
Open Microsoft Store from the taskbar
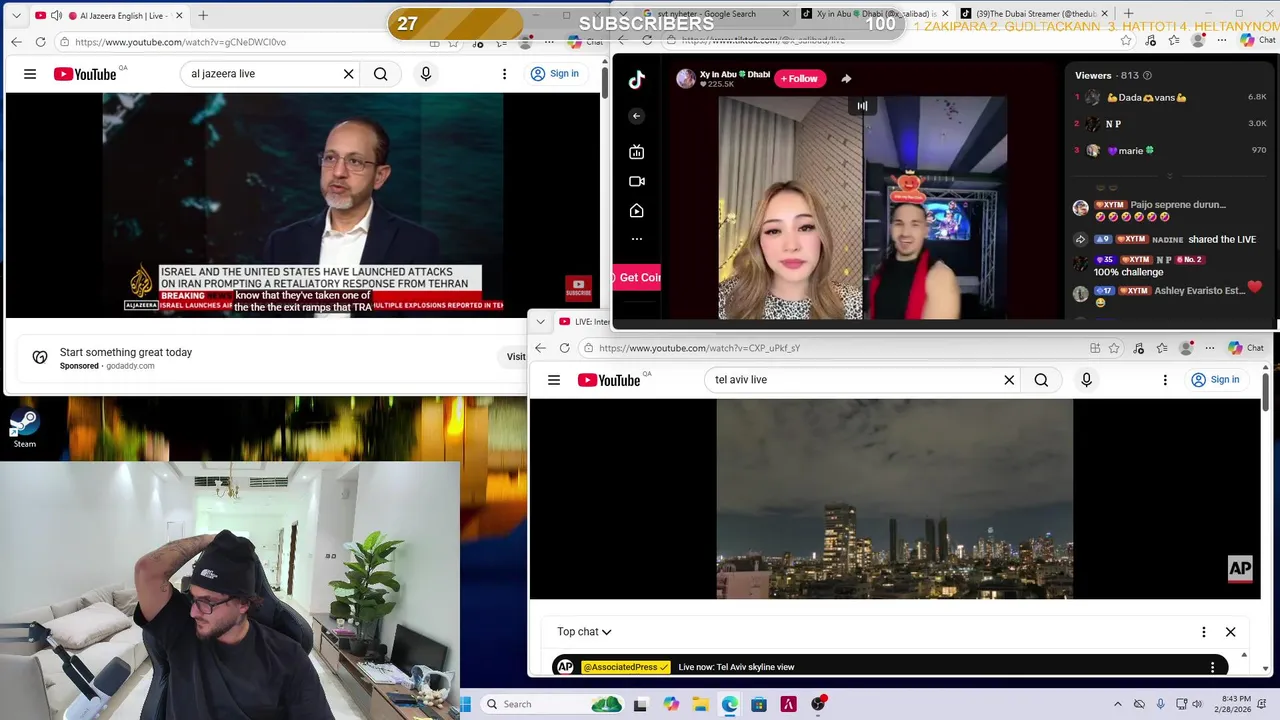759,704
